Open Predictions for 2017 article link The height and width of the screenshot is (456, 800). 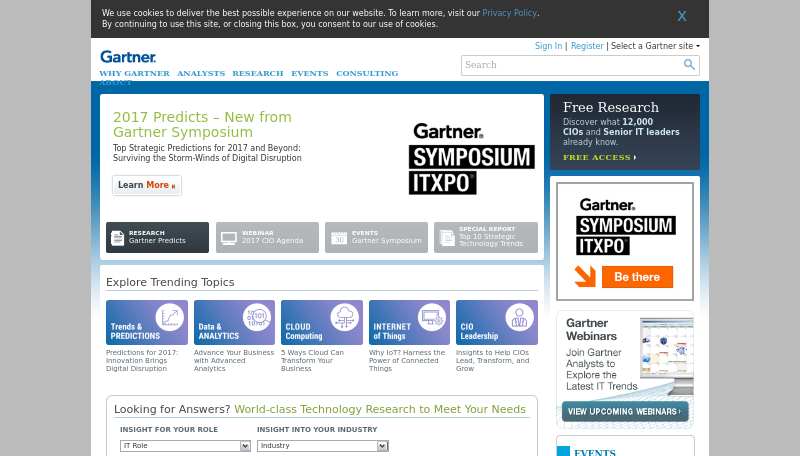pos(142,361)
